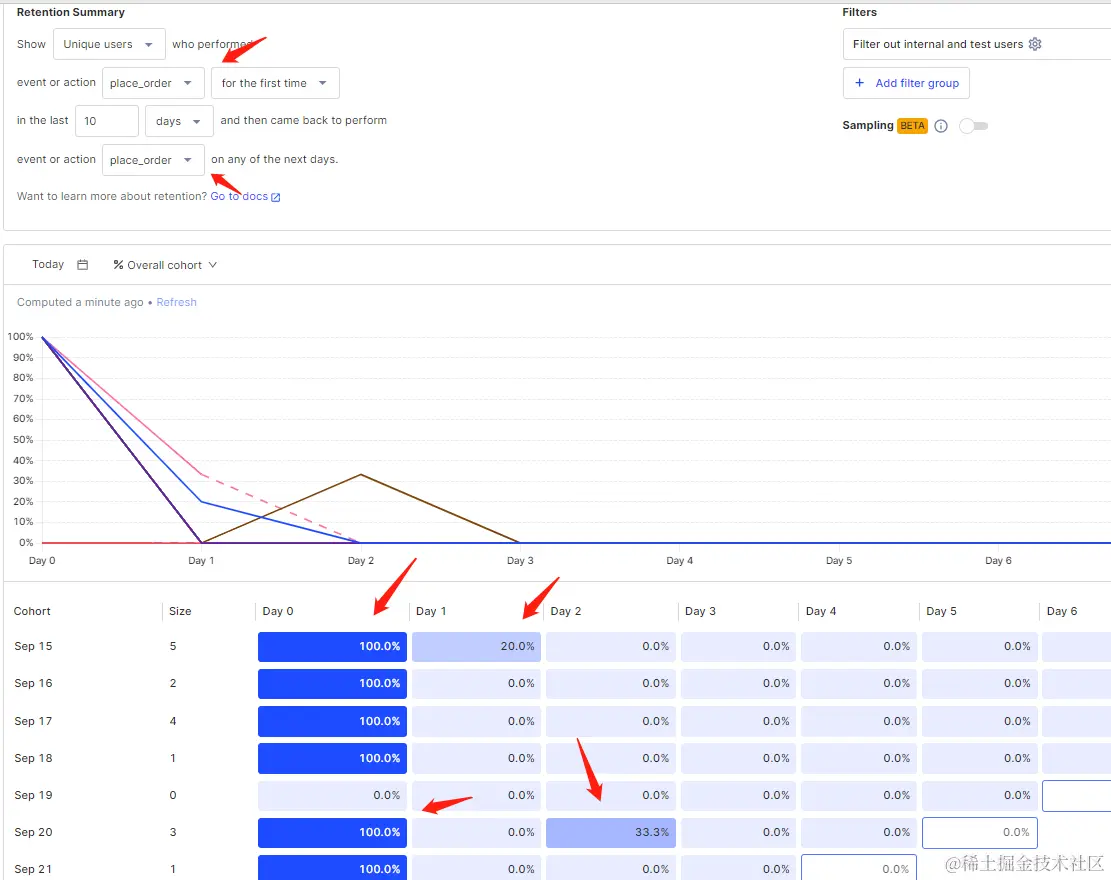This screenshot has width=1111, height=880.
Task: Click the Cohort column header
Action: (x=33, y=611)
